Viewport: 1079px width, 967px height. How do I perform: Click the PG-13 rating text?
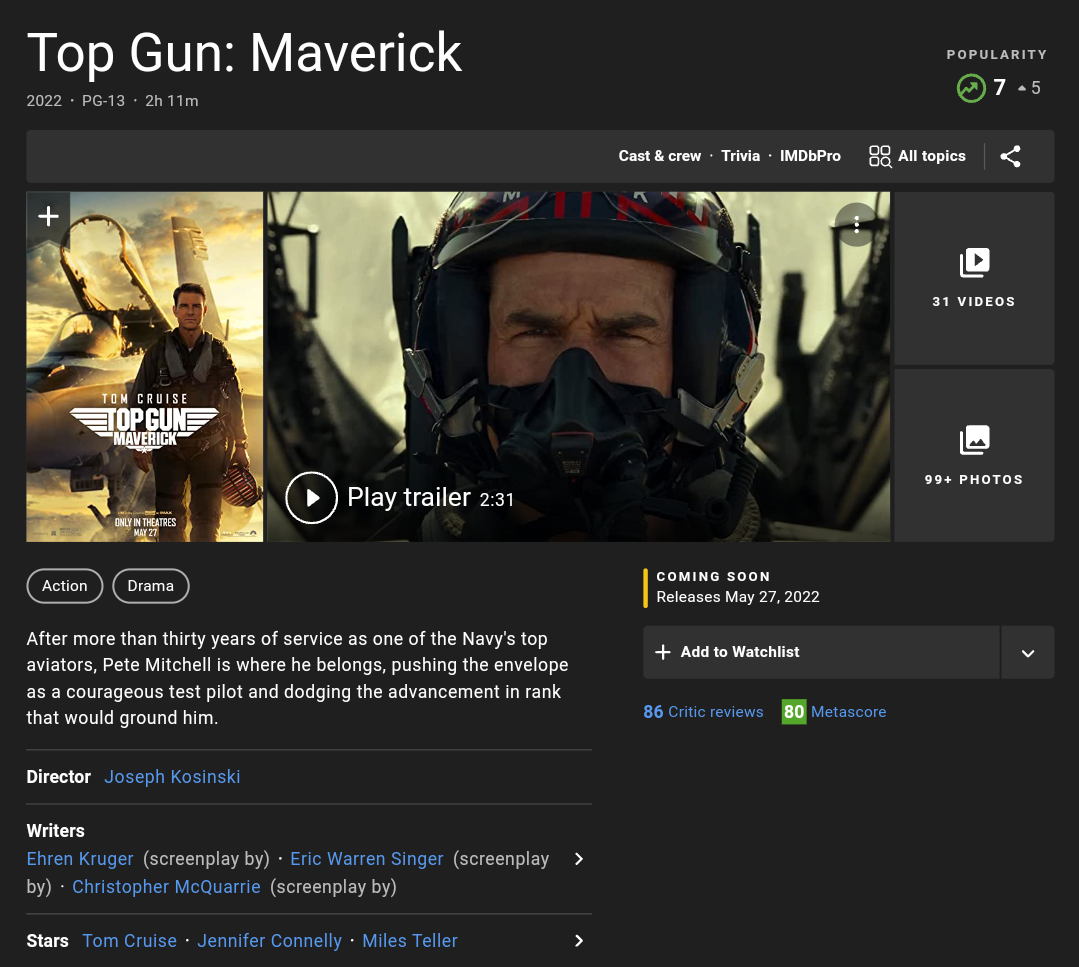[x=103, y=101]
